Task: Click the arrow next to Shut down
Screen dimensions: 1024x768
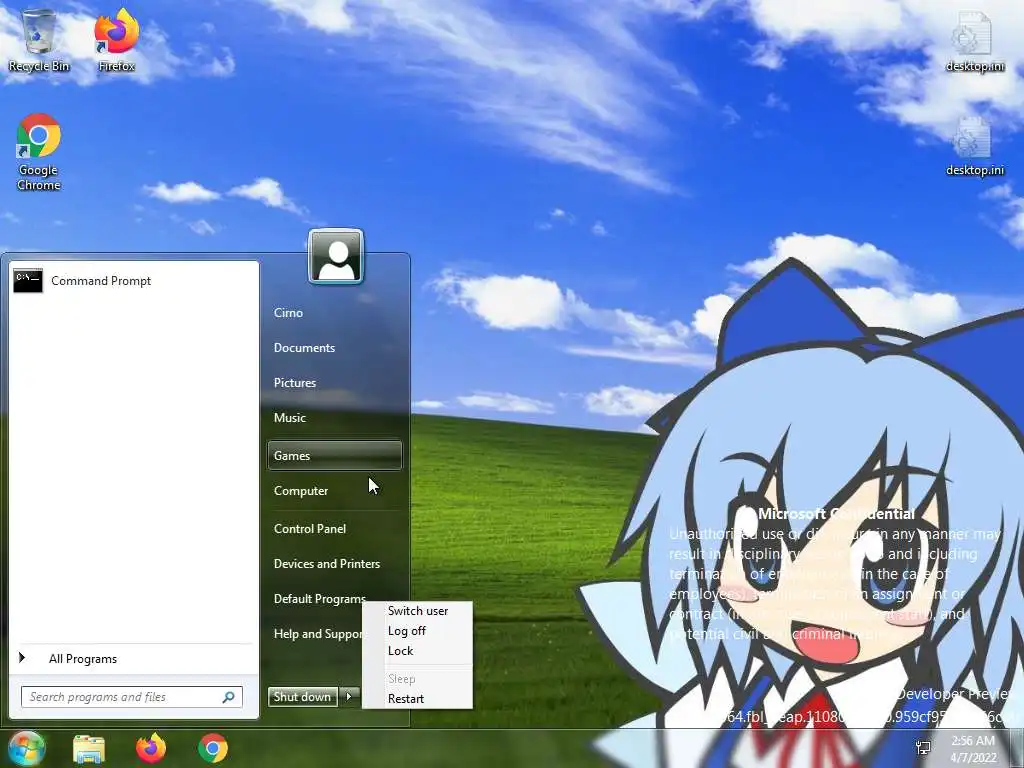Action: 349,697
